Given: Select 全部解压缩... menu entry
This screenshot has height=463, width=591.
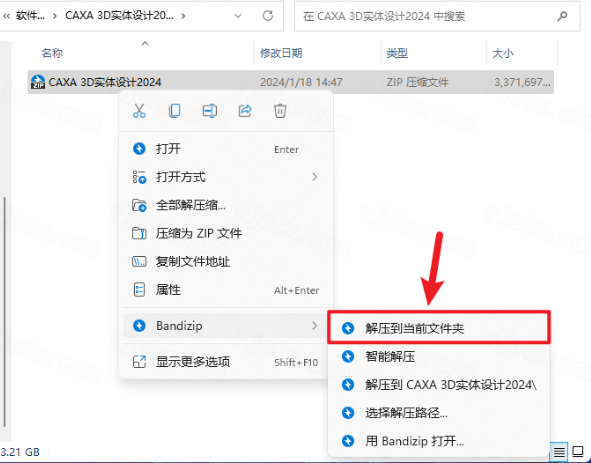Looking at the screenshot, I should (x=226, y=205).
